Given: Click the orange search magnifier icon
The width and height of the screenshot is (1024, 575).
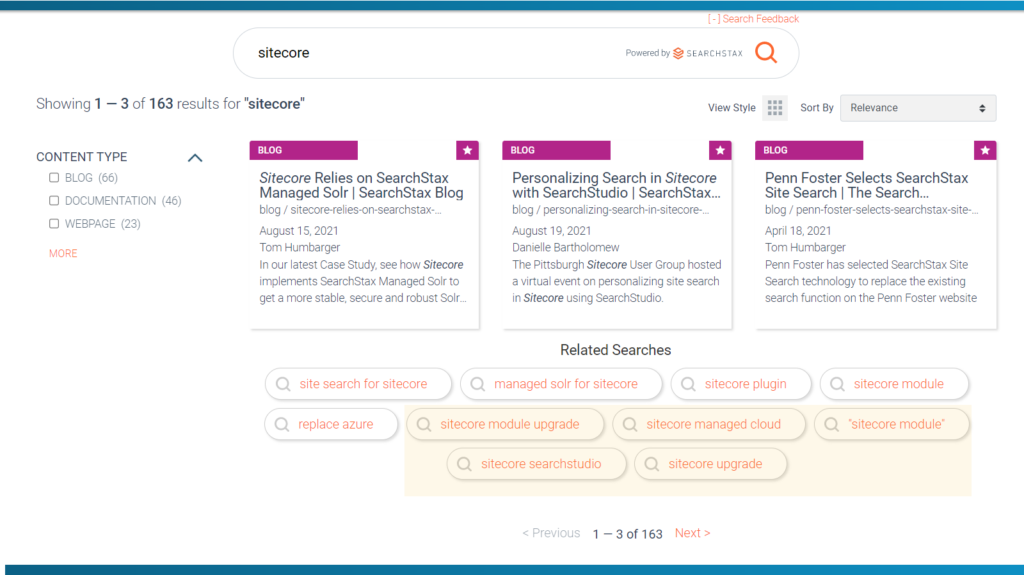Looking at the screenshot, I should (x=766, y=52).
